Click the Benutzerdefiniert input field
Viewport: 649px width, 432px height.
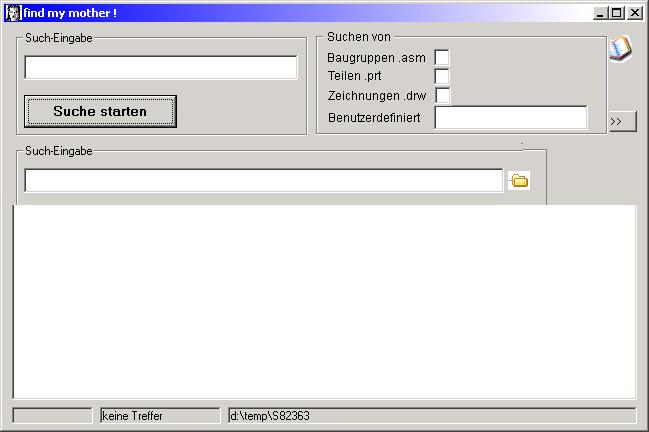pyautogui.click(x=511, y=118)
